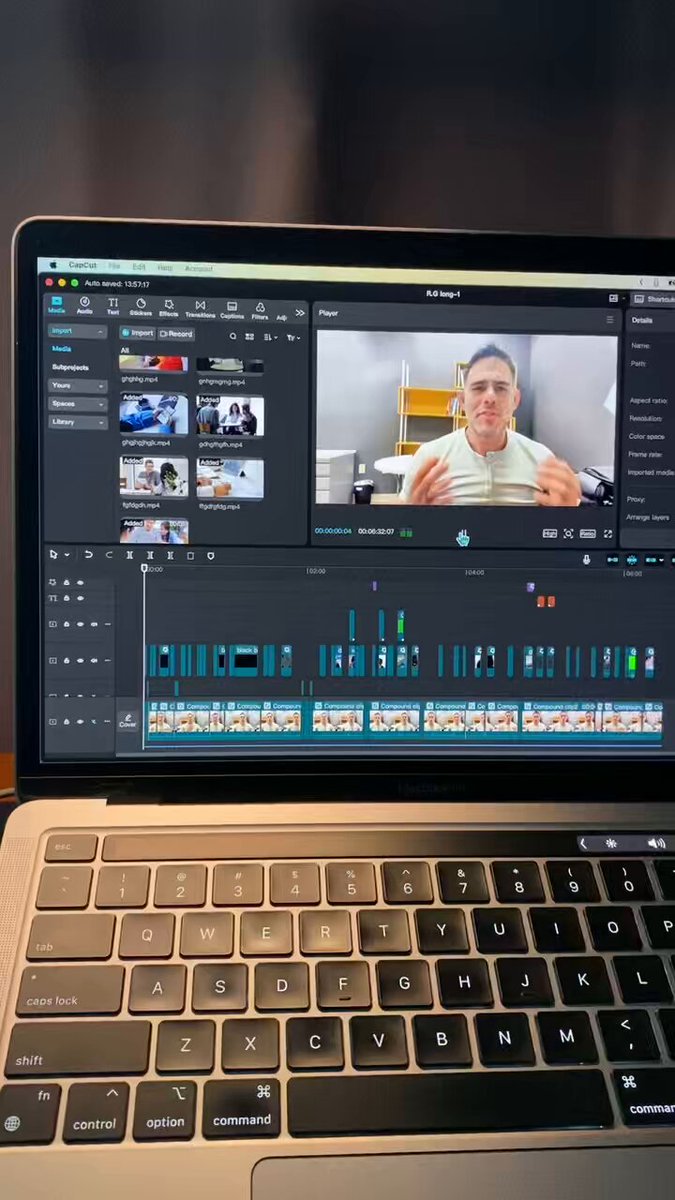The height and width of the screenshot is (1200, 675).
Task: Expand the Spaces section
Action: 78,404
